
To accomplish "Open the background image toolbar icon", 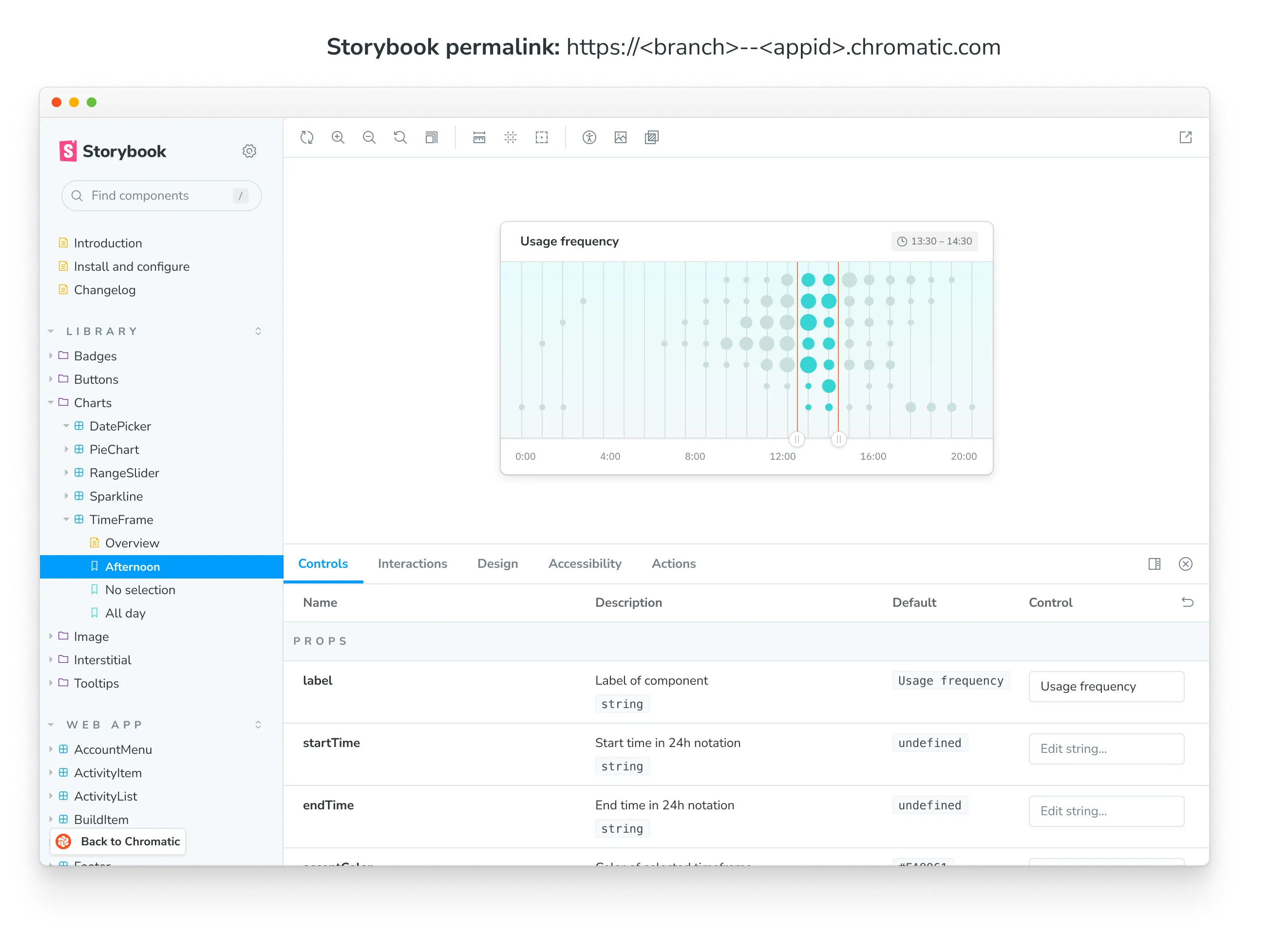I will click(621, 137).
